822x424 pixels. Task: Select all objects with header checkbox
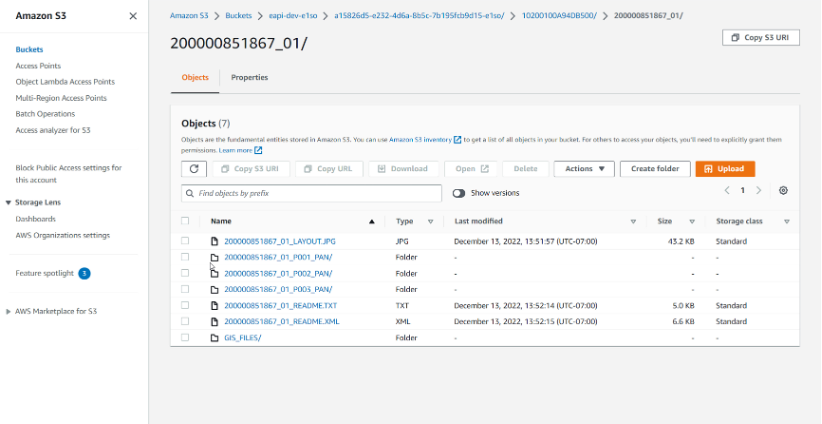click(x=185, y=221)
